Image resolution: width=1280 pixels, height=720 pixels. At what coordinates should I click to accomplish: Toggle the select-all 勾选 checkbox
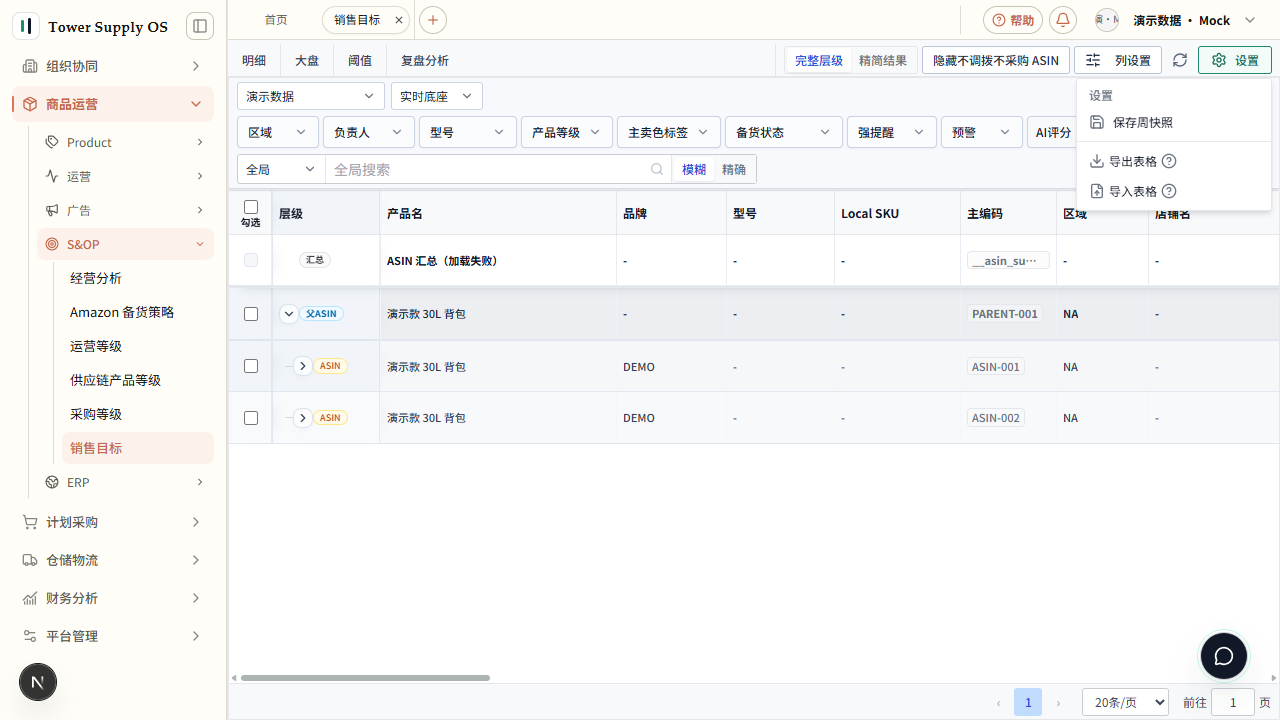[251, 207]
